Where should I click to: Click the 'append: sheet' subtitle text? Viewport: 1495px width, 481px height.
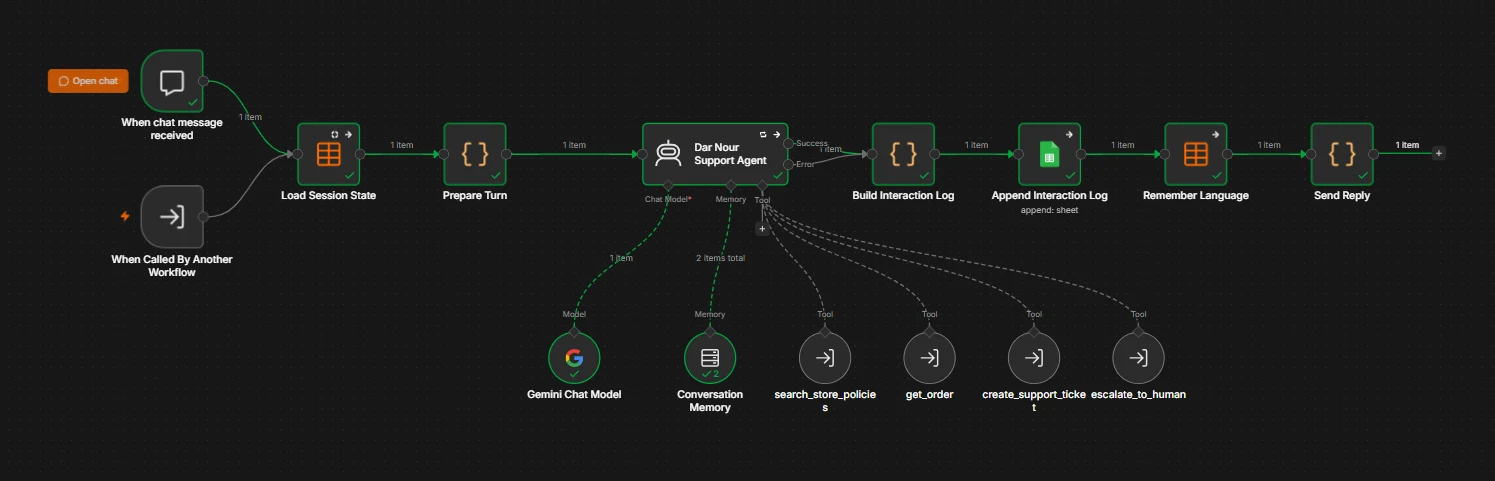tap(1050, 211)
